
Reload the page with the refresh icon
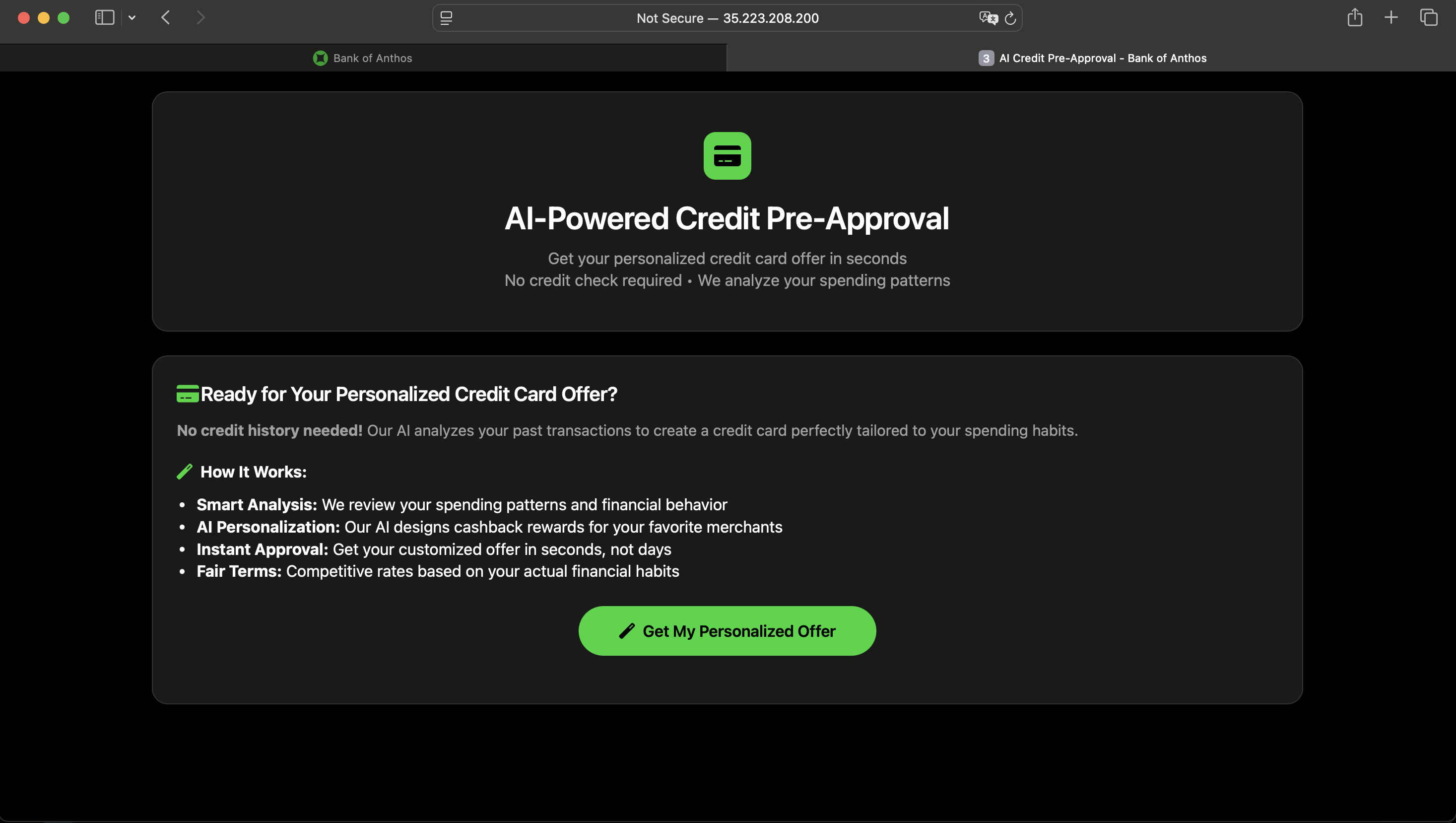[1010, 18]
